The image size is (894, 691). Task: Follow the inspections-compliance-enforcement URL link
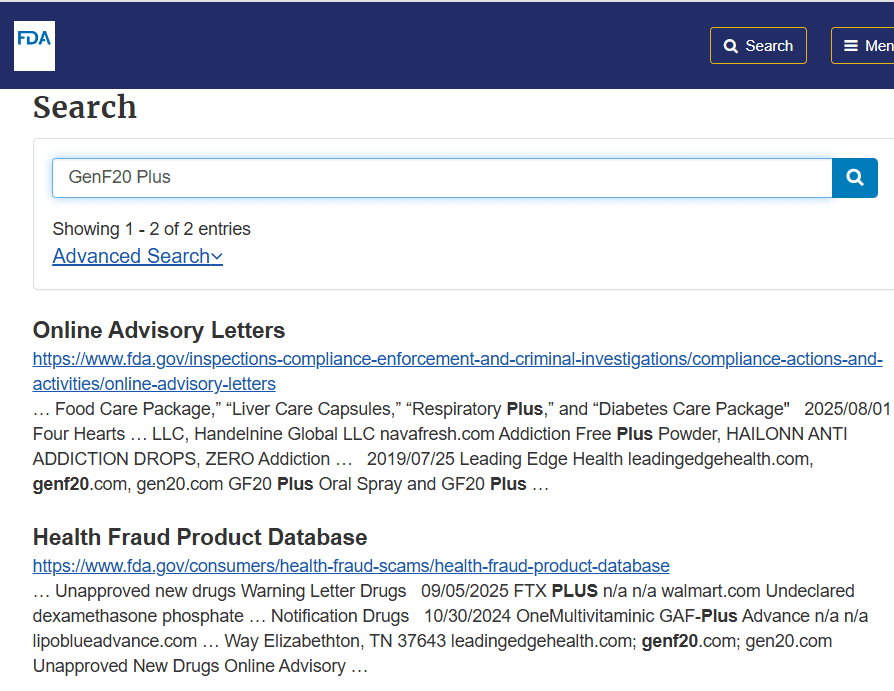(457, 359)
